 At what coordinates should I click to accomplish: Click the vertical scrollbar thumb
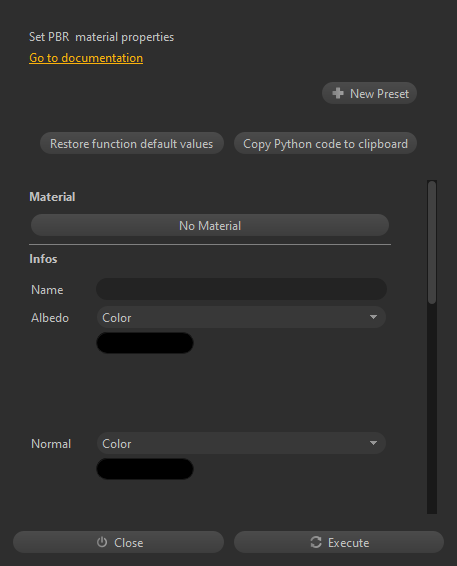pyautogui.click(x=432, y=242)
